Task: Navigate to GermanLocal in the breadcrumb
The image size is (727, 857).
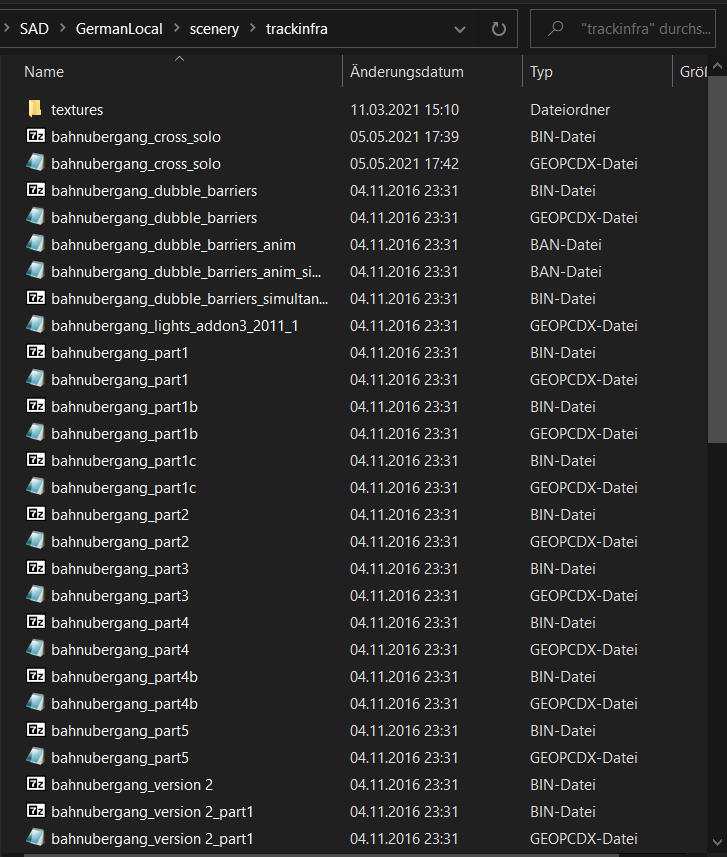Action: (119, 28)
